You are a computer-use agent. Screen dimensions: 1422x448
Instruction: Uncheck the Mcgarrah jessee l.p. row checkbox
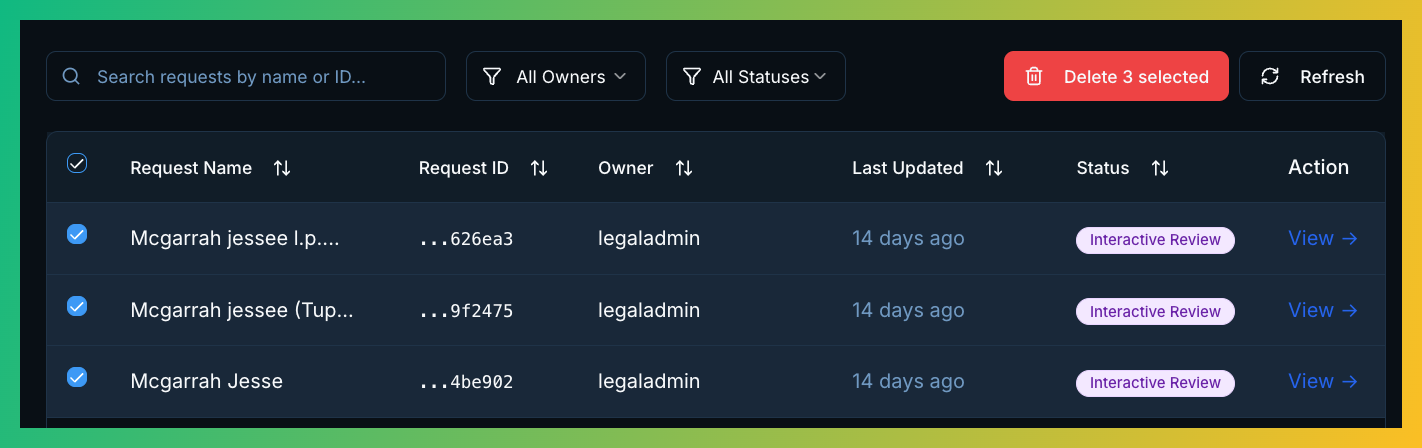point(77,234)
